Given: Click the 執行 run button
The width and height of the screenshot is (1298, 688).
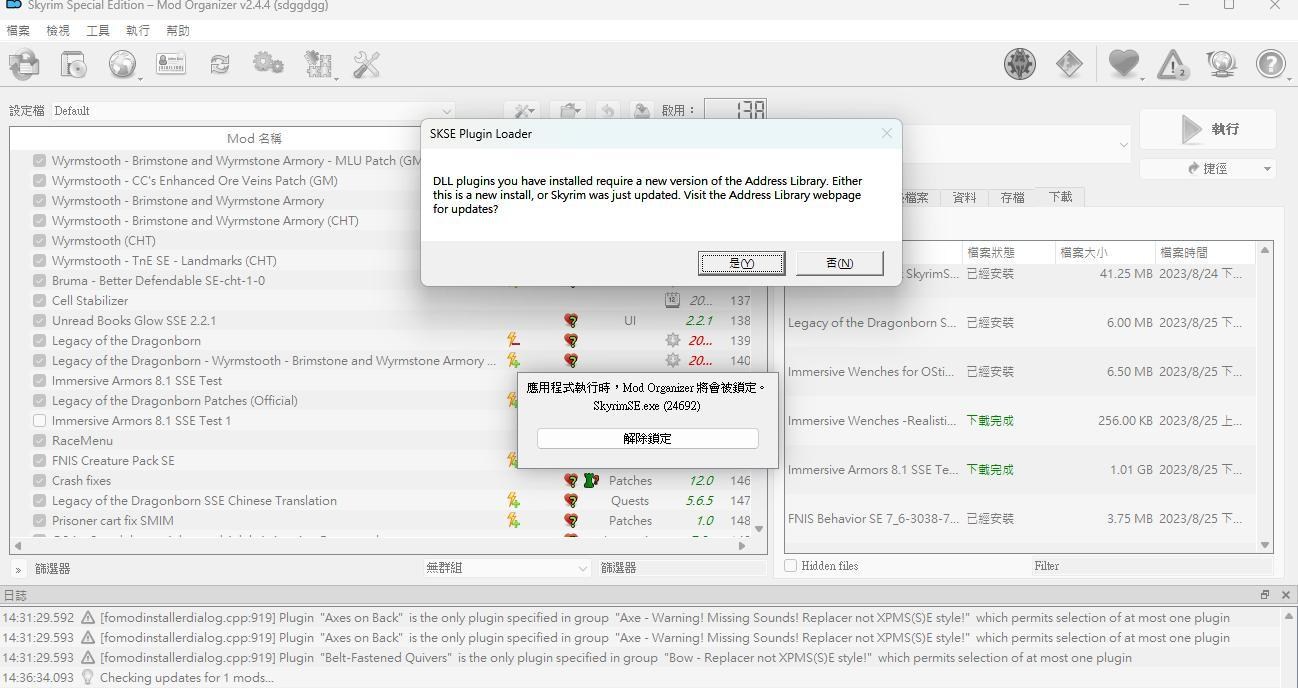Looking at the screenshot, I should point(1208,129).
